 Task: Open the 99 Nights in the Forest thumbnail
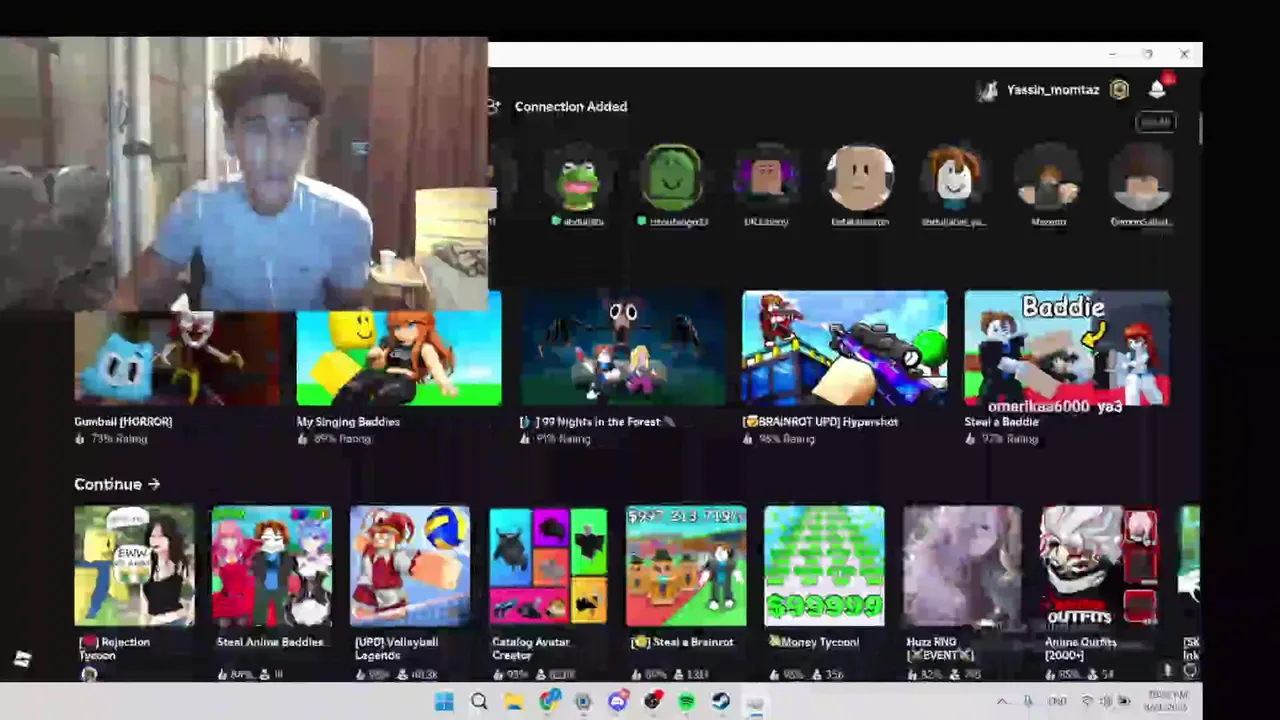tap(622, 348)
